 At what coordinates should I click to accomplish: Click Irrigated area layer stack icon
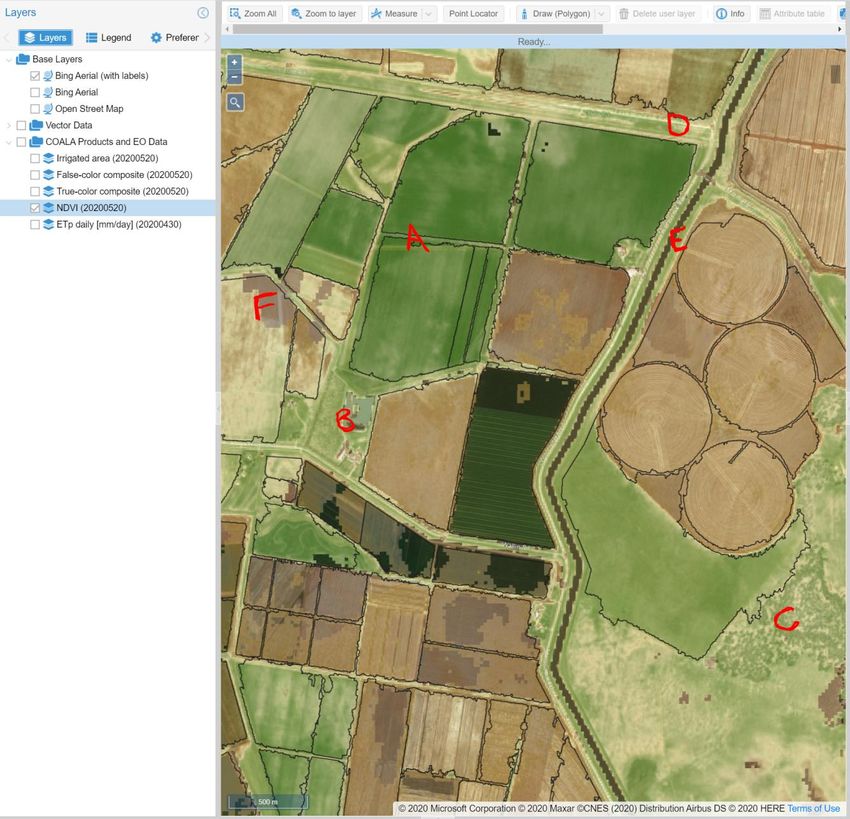point(48,158)
